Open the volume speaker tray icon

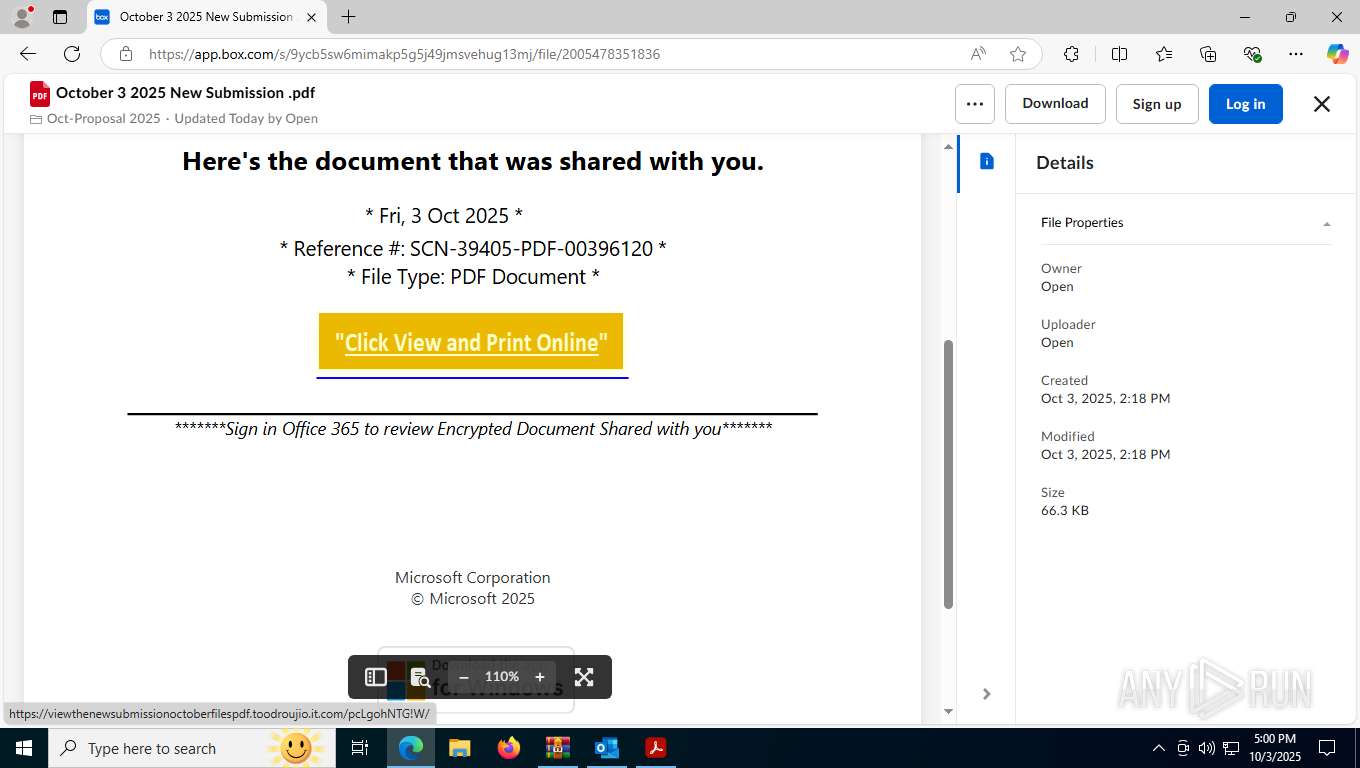pyautogui.click(x=1206, y=748)
